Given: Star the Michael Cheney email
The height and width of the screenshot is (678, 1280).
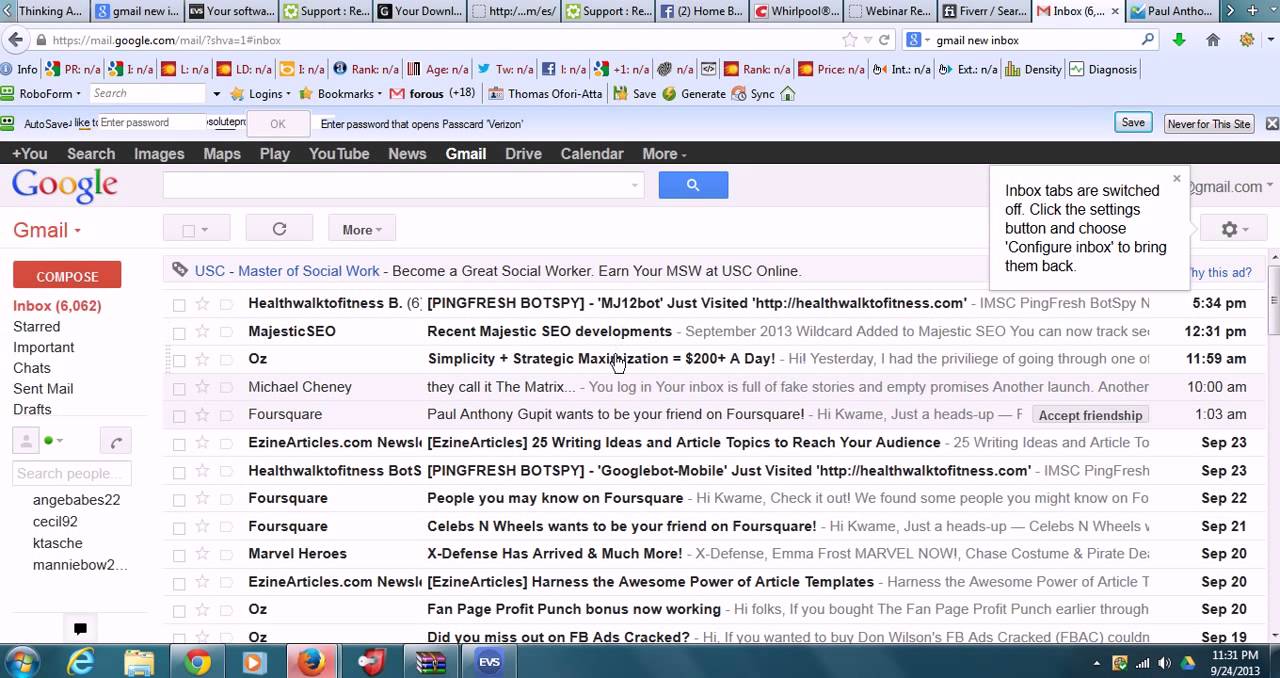Looking at the screenshot, I should pyautogui.click(x=202, y=387).
